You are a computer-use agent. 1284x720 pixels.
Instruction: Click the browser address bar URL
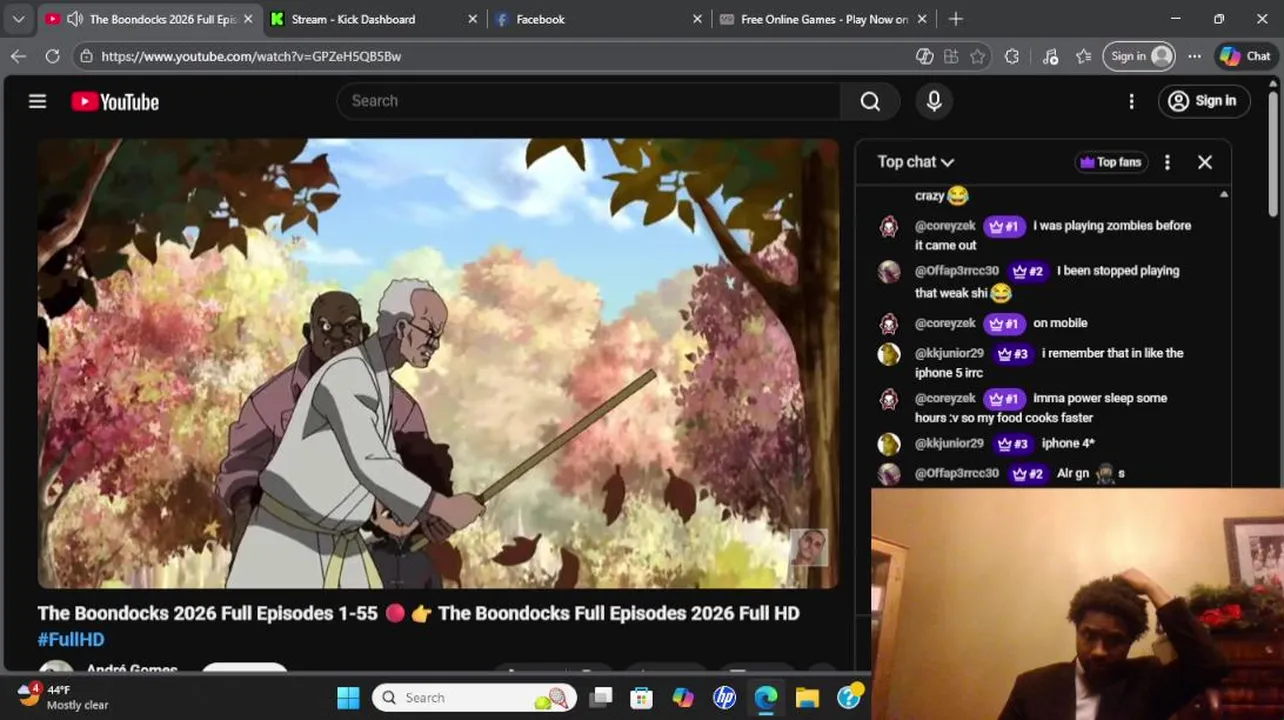[251, 56]
